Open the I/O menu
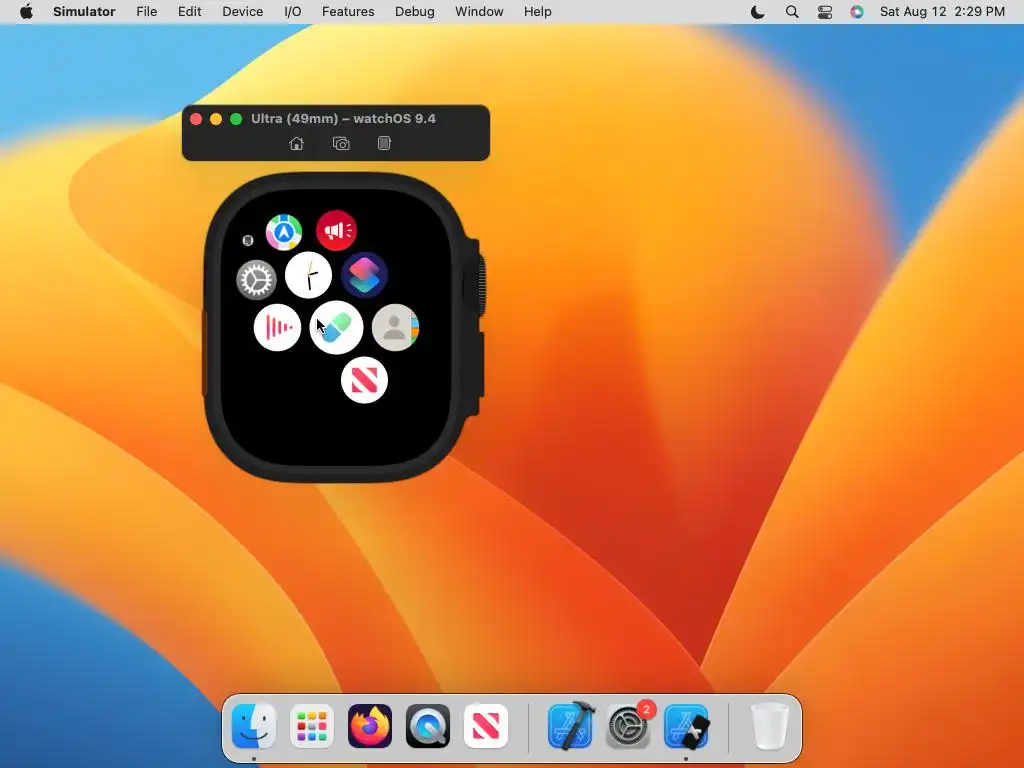The image size is (1024, 768). [293, 12]
